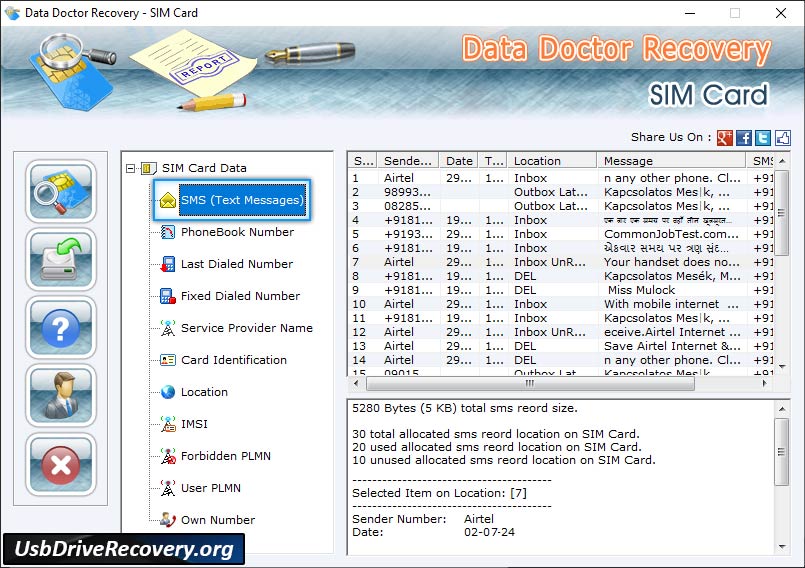
Task: Share on Facebook icon
Action: coord(744,137)
